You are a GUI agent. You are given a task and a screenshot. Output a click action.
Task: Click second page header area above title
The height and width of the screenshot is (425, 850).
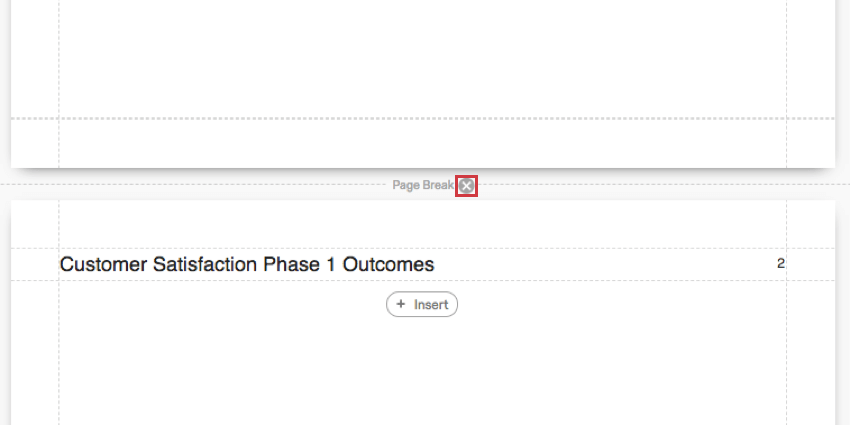tap(420, 225)
